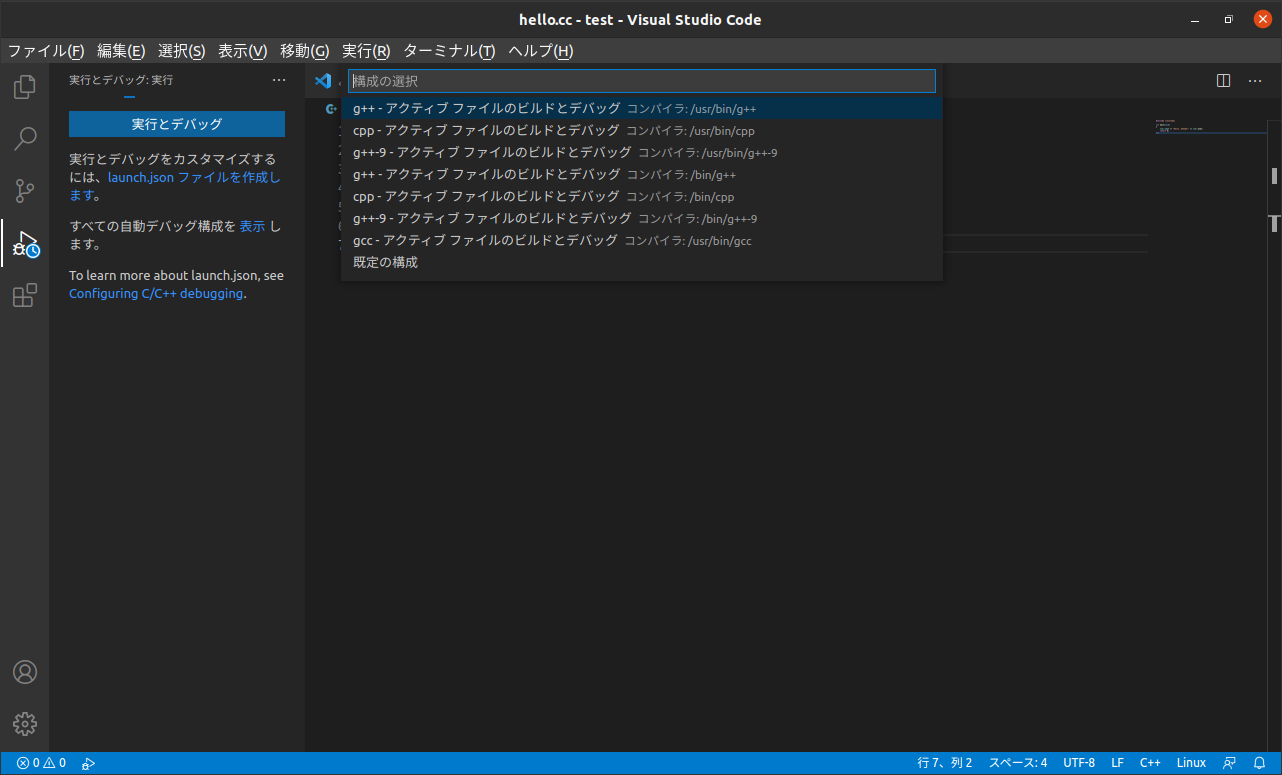Open the debug sidebar more actions ellipsis
Image resolution: width=1282 pixels, height=775 pixels.
click(279, 80)
